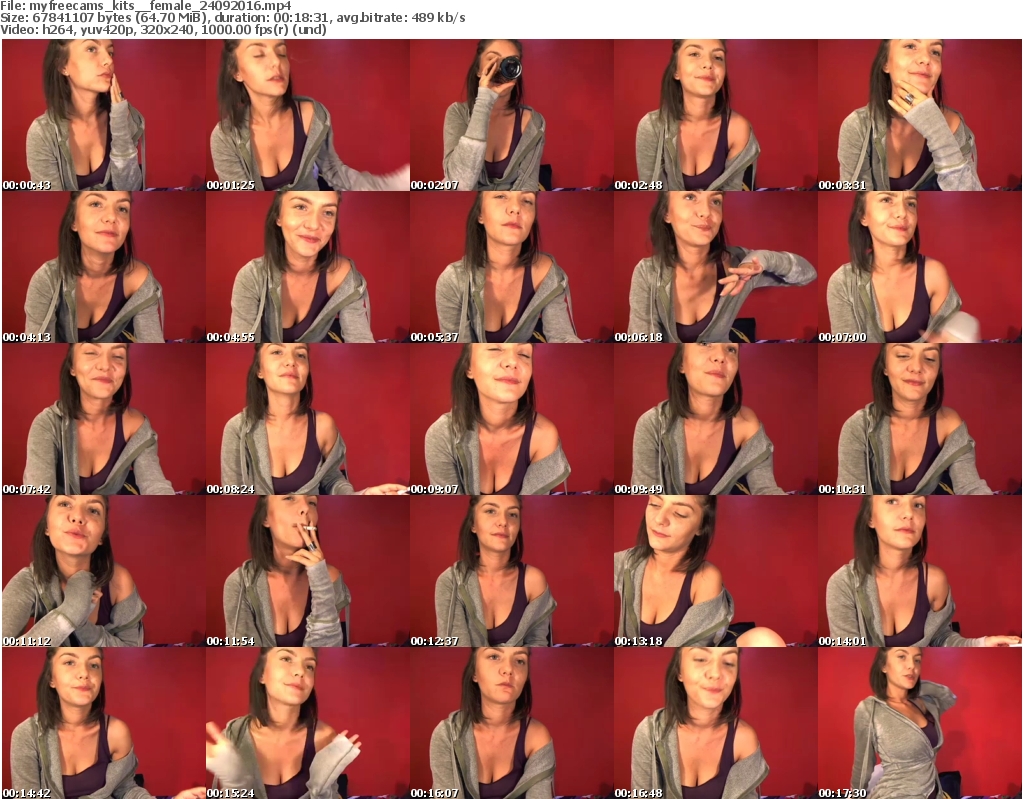Open the frame at 00:13:18

coord(715,571)
